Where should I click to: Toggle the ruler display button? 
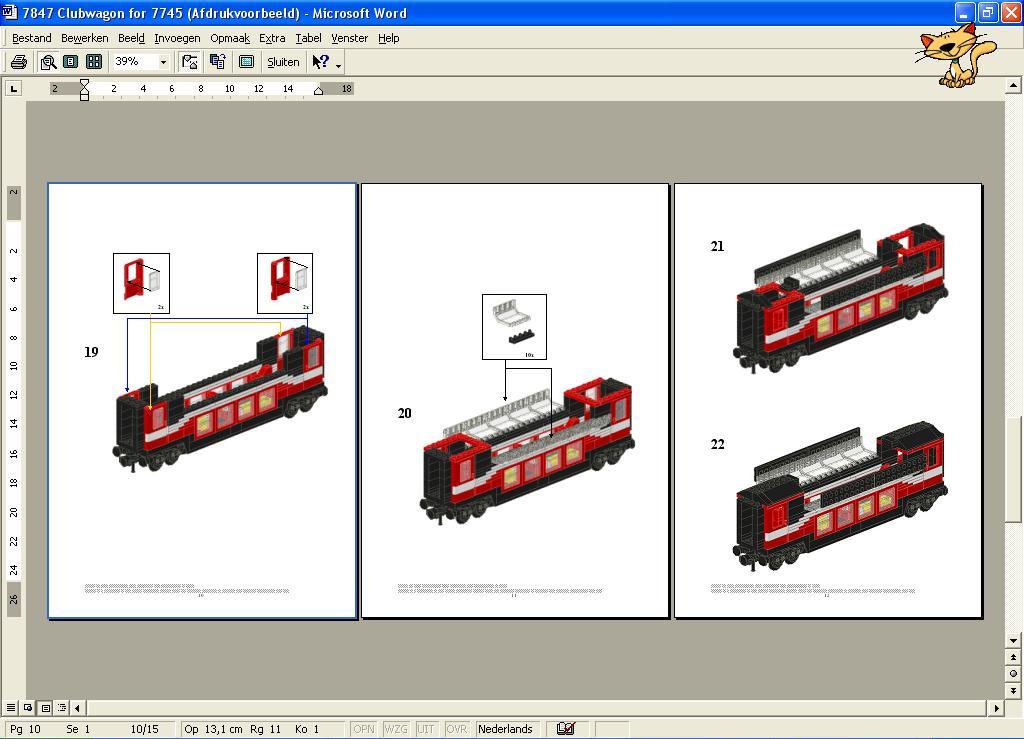tap(190, 62)
